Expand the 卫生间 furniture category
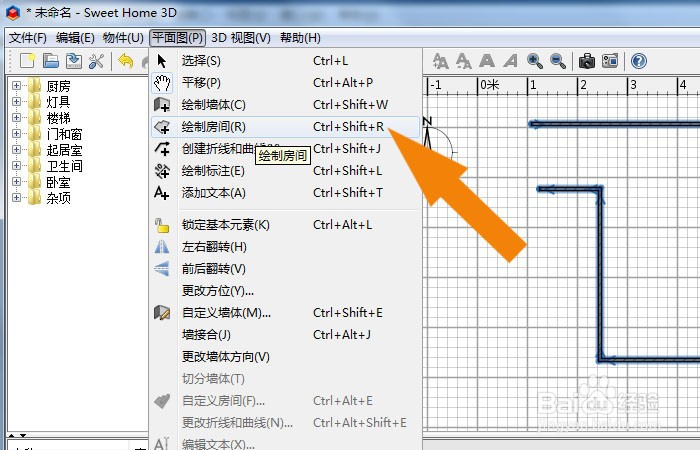 [16, 166]
